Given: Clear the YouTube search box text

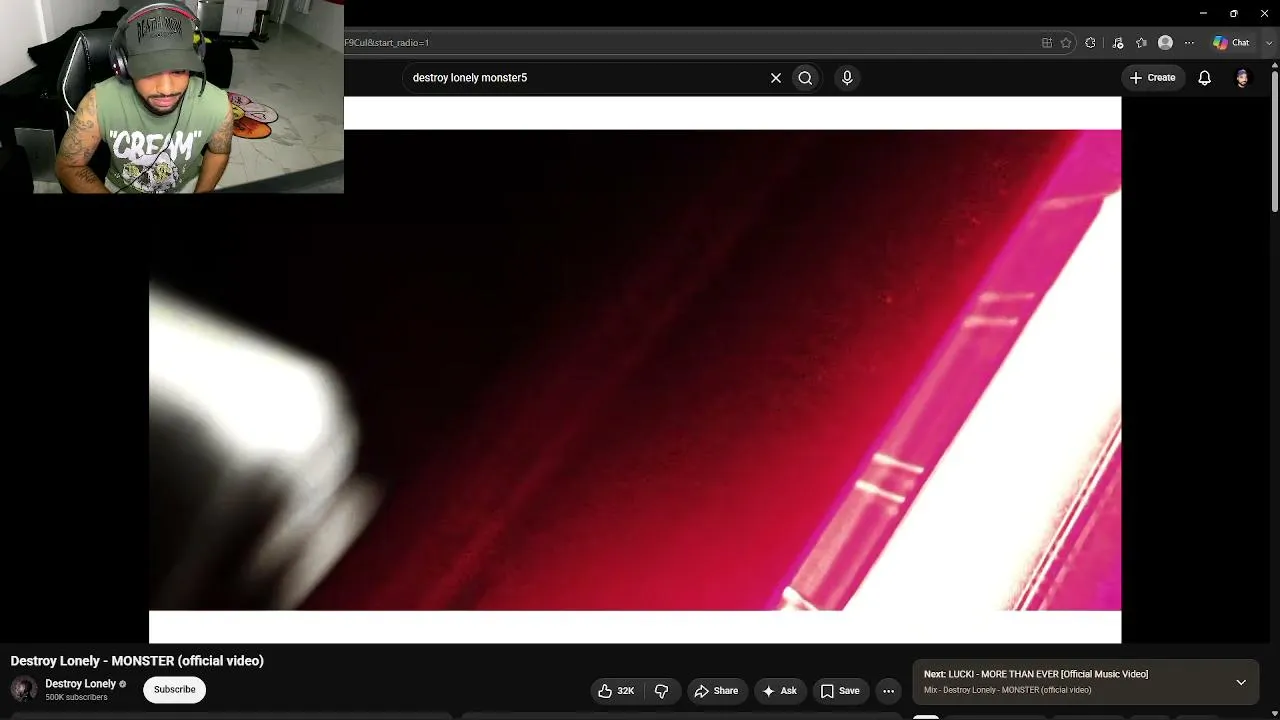Looking at the screenshot, I should [775, 78].
